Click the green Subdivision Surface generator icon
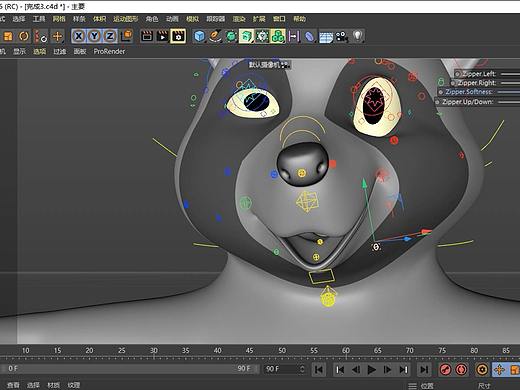The height and width of the screenshot is (390, 520). [231, 36]
